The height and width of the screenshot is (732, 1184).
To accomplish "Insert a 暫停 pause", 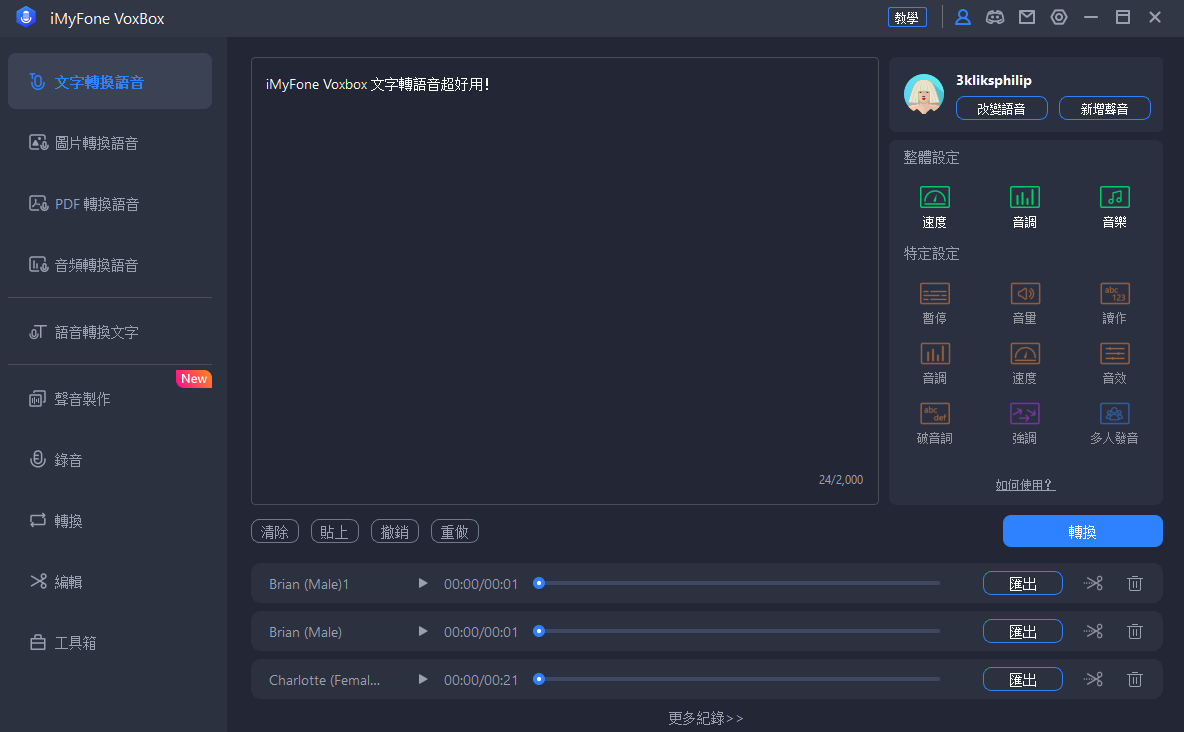I will click(x=934, y=303).
